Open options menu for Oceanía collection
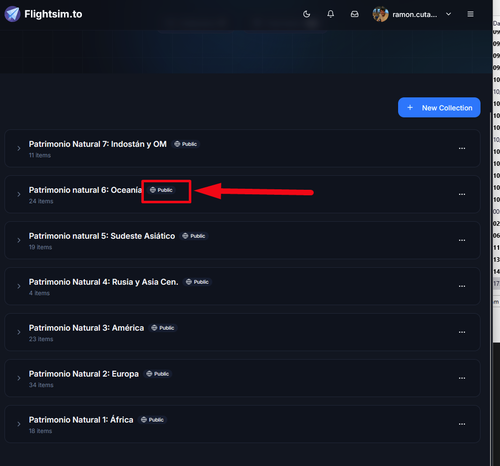 (x=462, y=194)
